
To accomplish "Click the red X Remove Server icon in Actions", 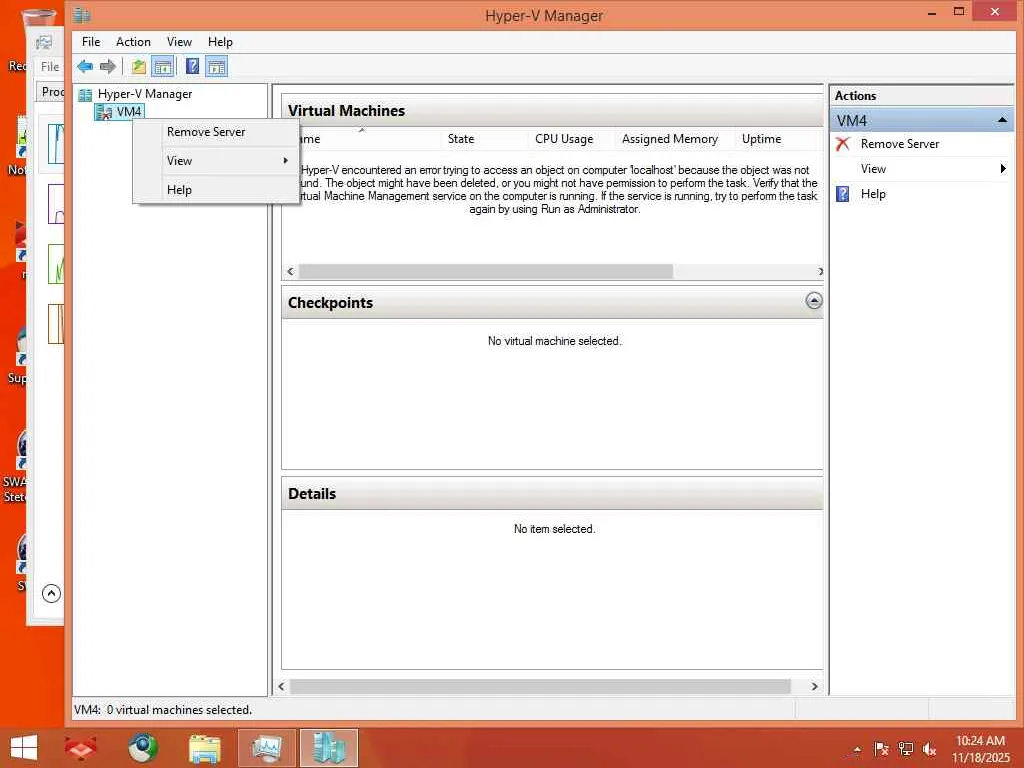I will click(x=843, y=144).
